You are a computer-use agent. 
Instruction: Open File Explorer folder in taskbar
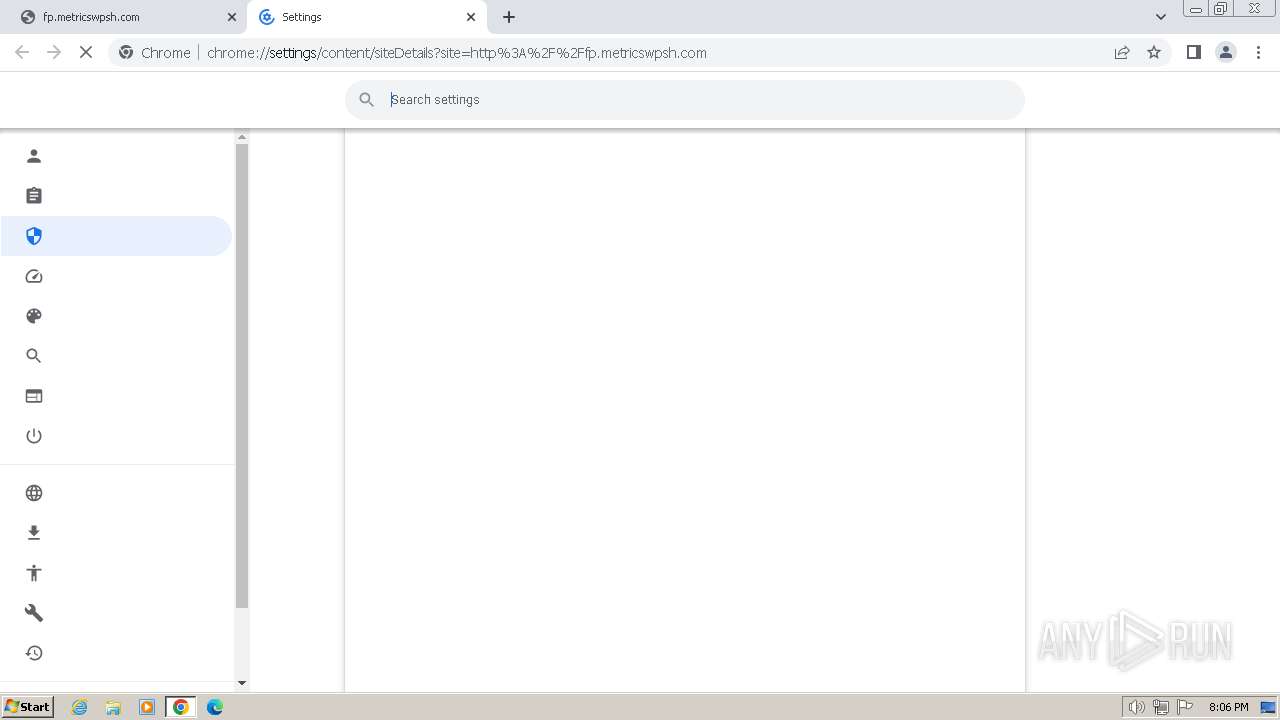tap(113, 707)
